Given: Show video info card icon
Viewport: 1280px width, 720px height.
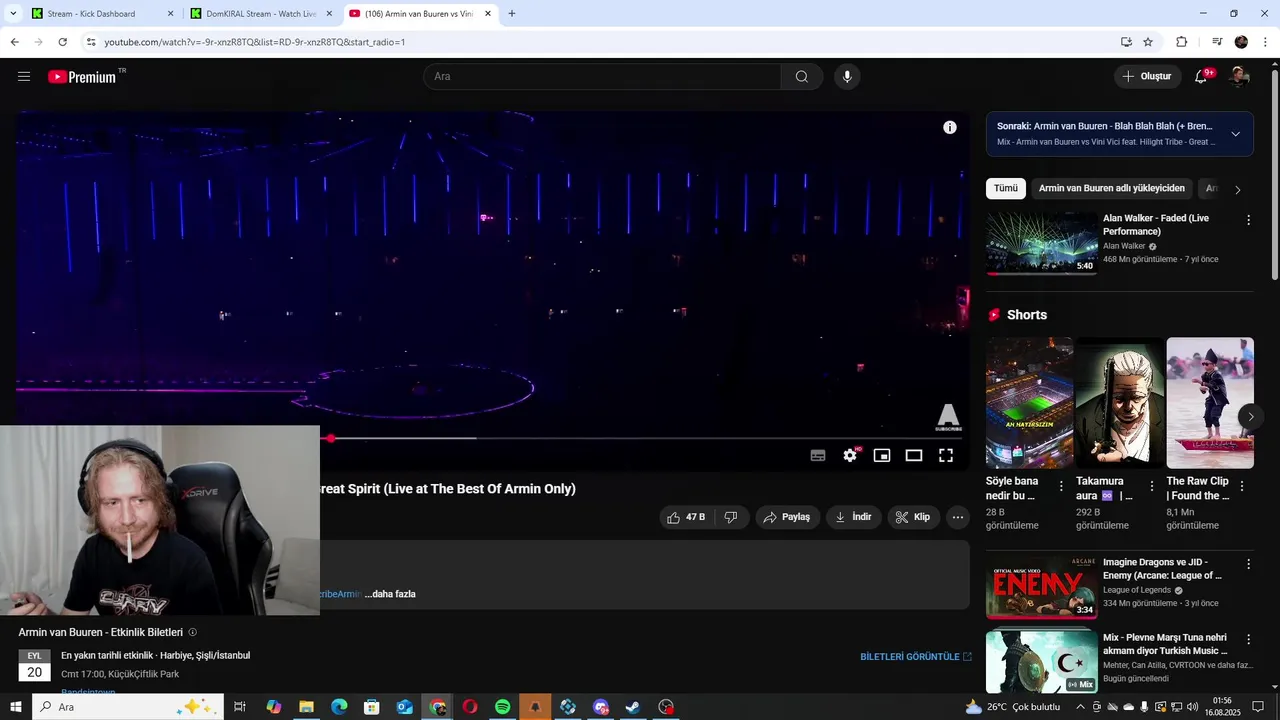Looking at the screenshot, I should (950, 127).
